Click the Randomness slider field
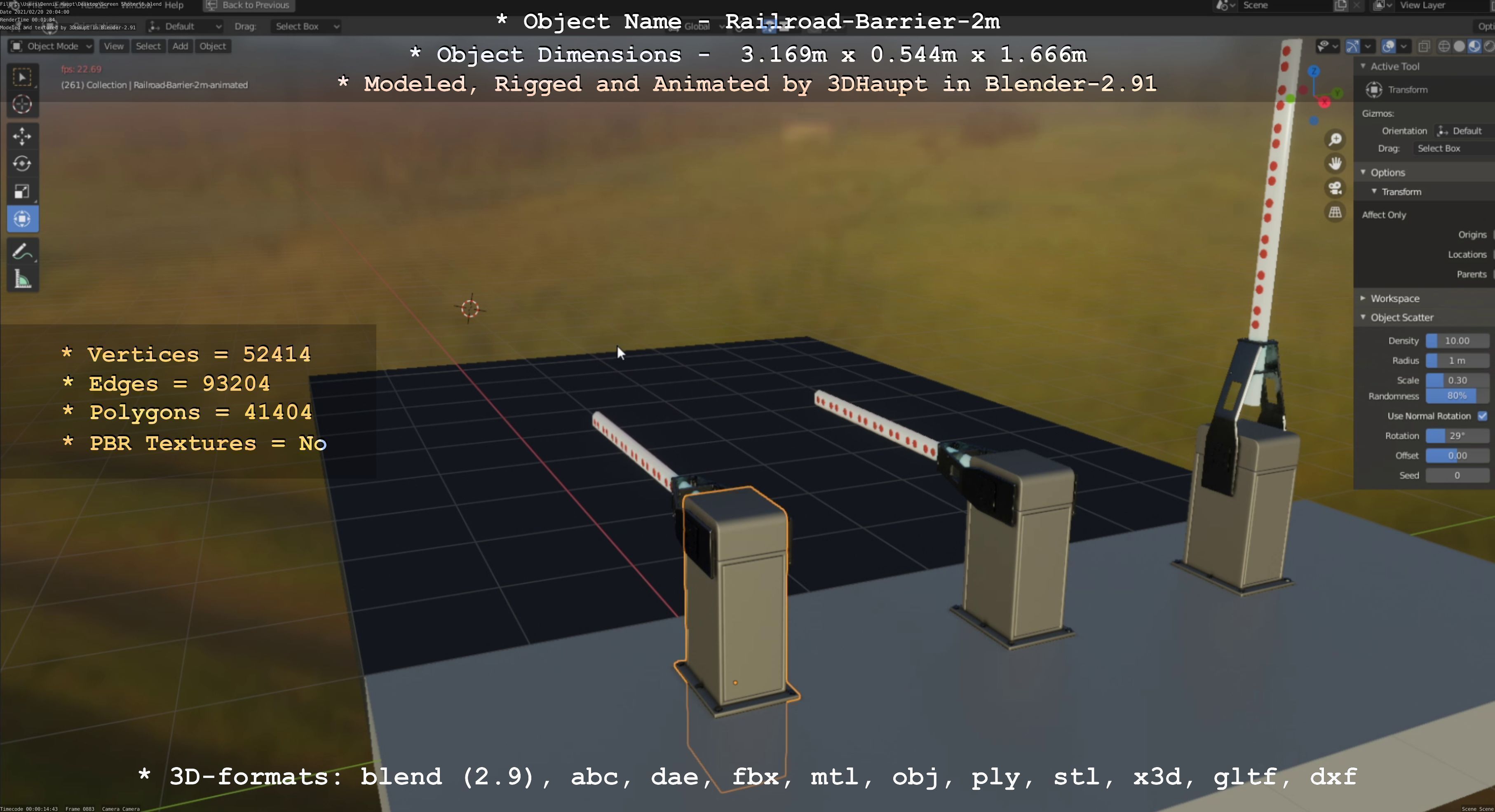1495x812 pixels. click(x=1457, y=396)
